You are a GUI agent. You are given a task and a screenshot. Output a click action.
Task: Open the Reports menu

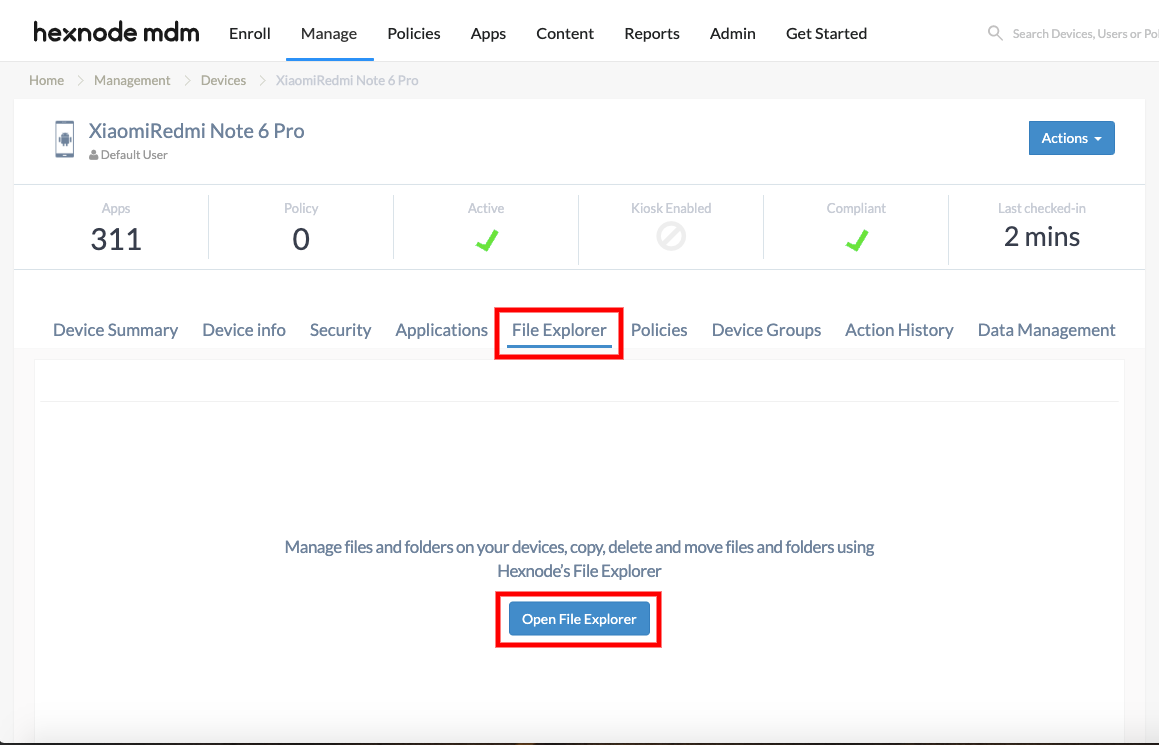(x=652, y=33)
